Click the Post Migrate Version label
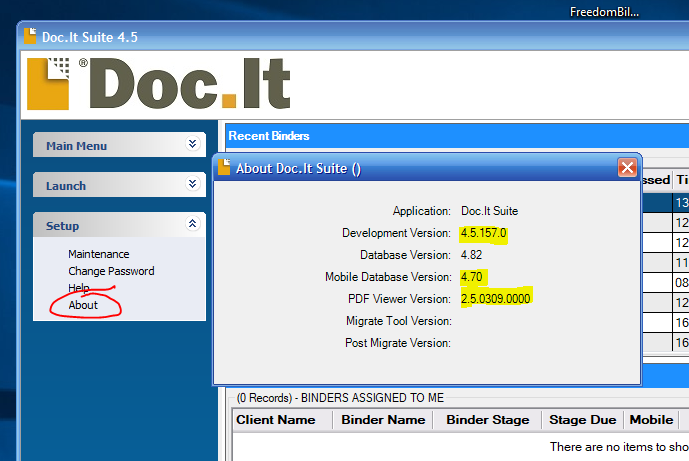The width and height of the screenshot is (689, 461). (398, 343)
